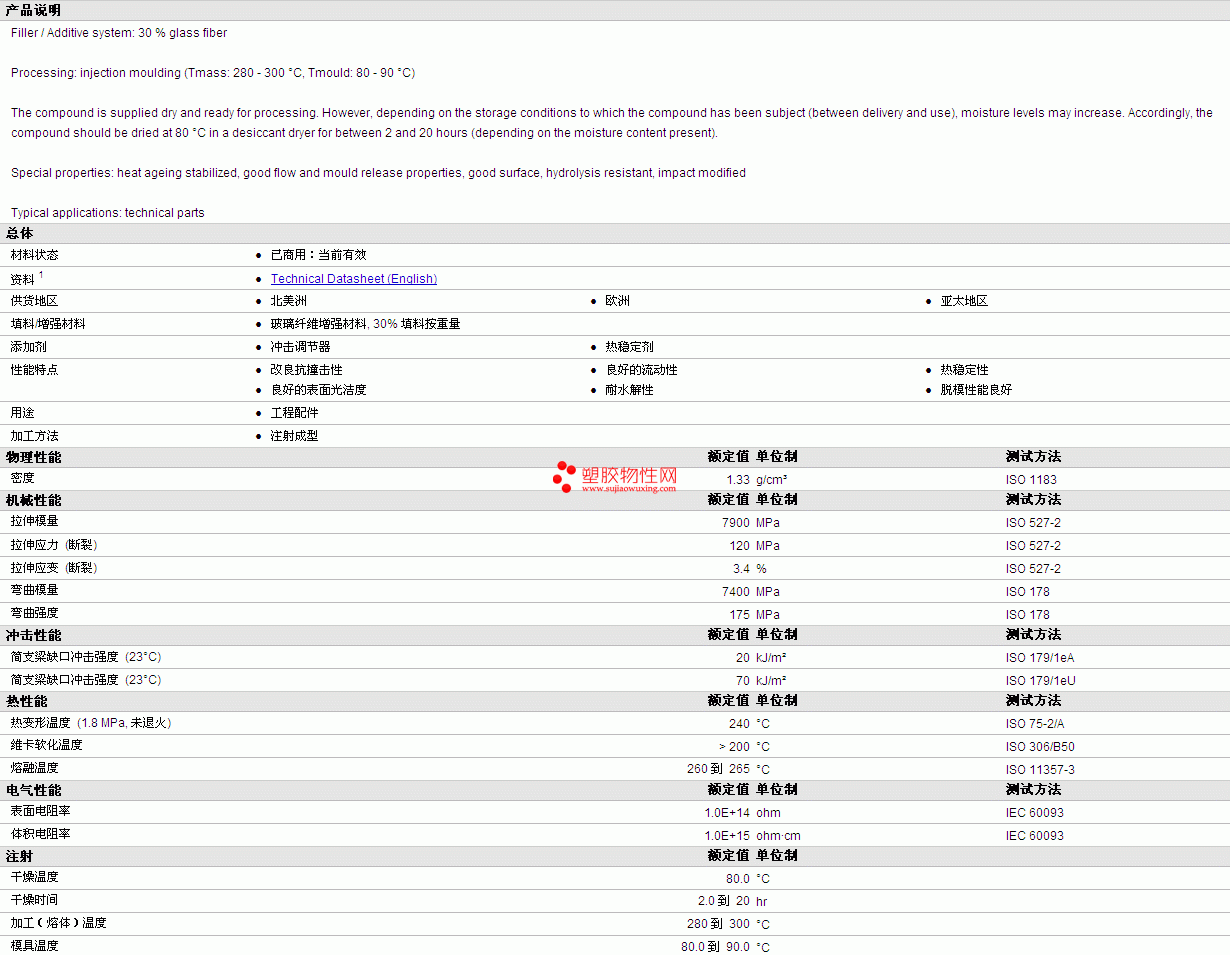The image size is (1230, 955).
Task: Select the 3.4 tensile strain value
Action: click(741, 569)
